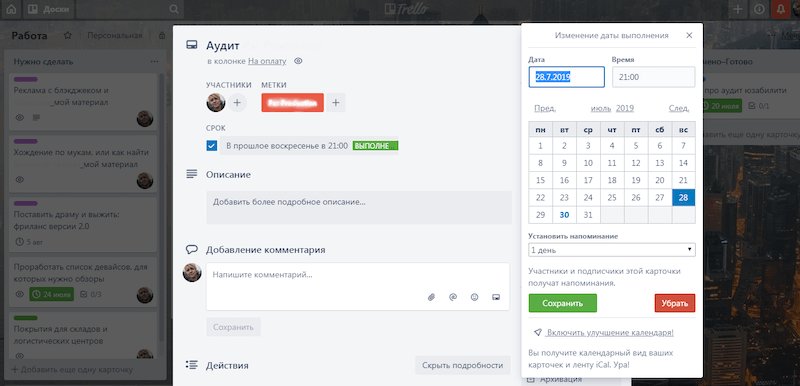Toggle watch eye icon next to На оплату

[298, 61]
